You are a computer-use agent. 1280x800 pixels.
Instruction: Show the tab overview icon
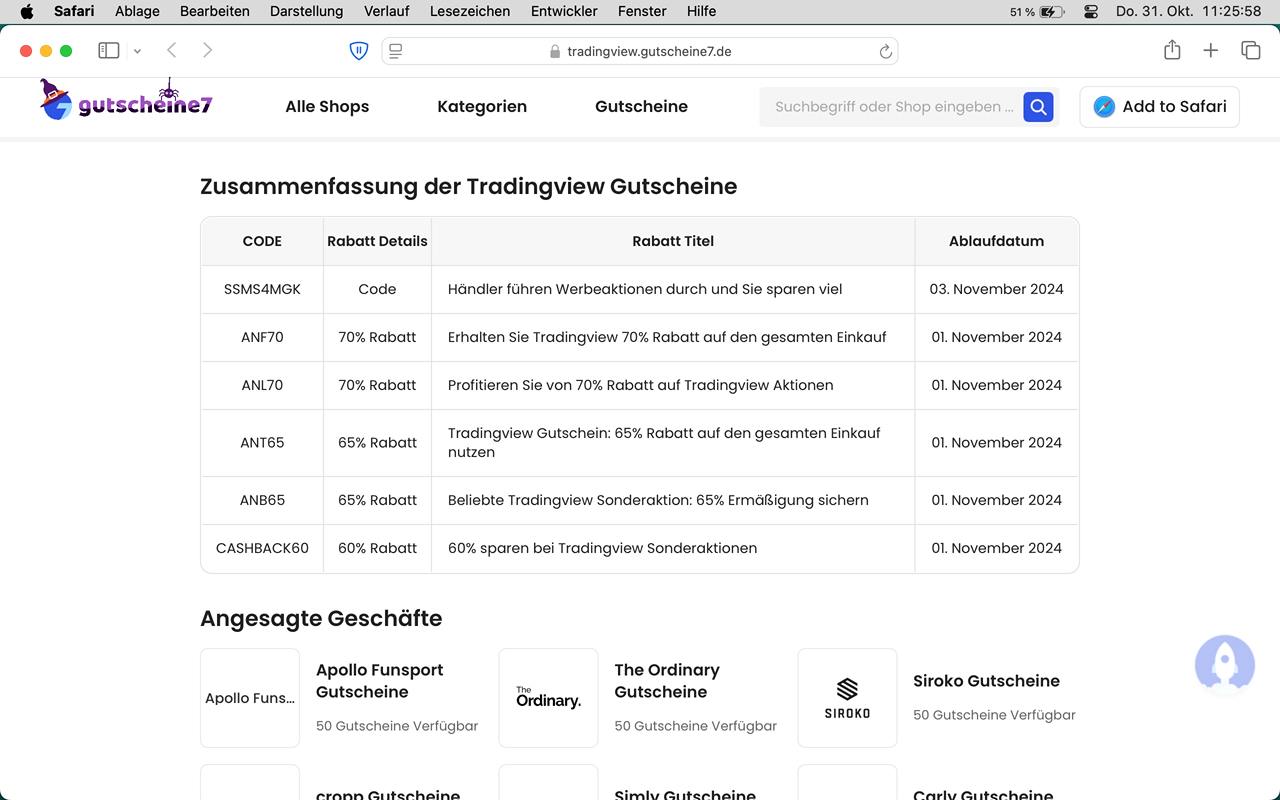(1250, 51)
